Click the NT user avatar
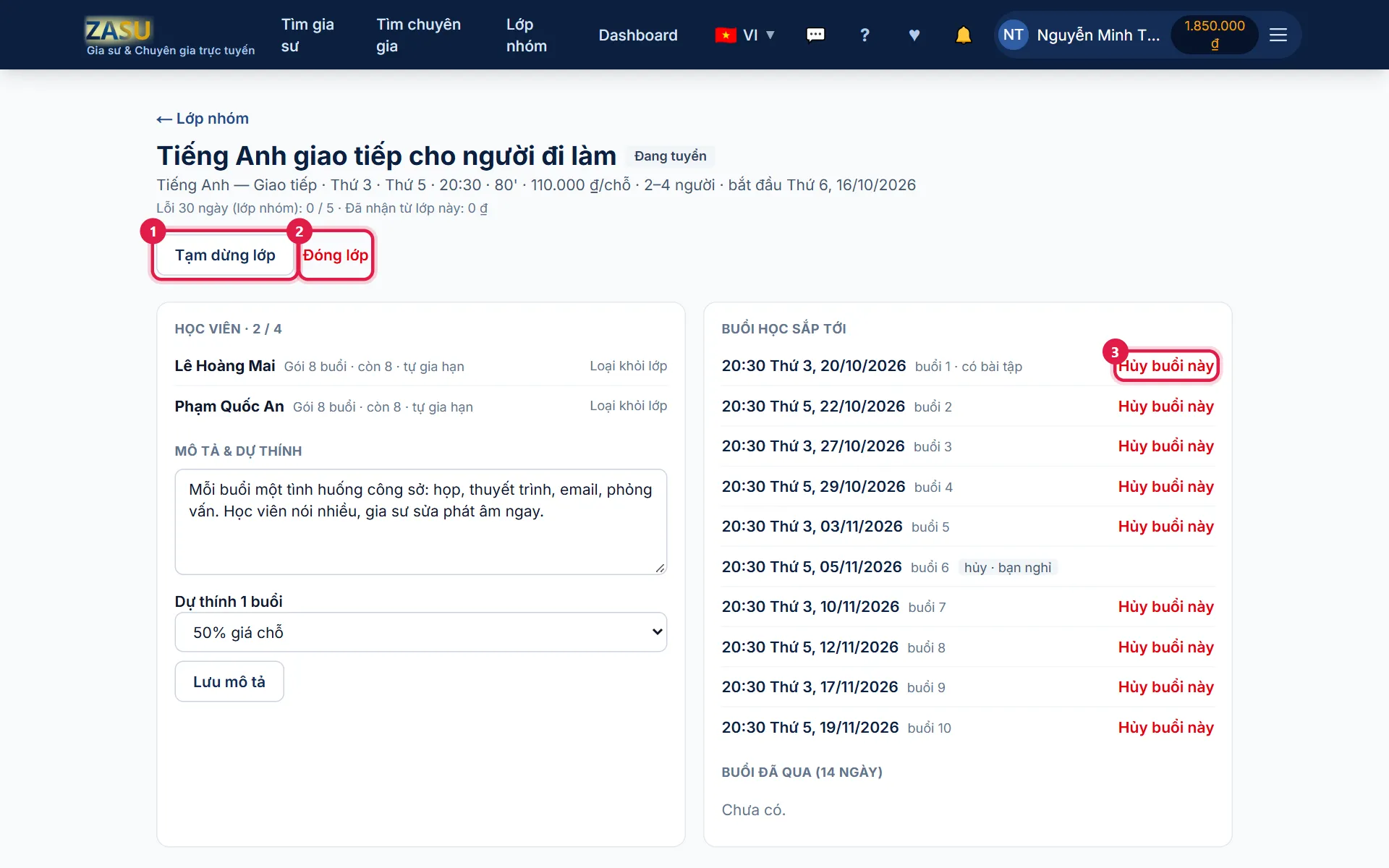Image resolution: width=1389 pixels, height=868 pixels. coord(1013,35)
